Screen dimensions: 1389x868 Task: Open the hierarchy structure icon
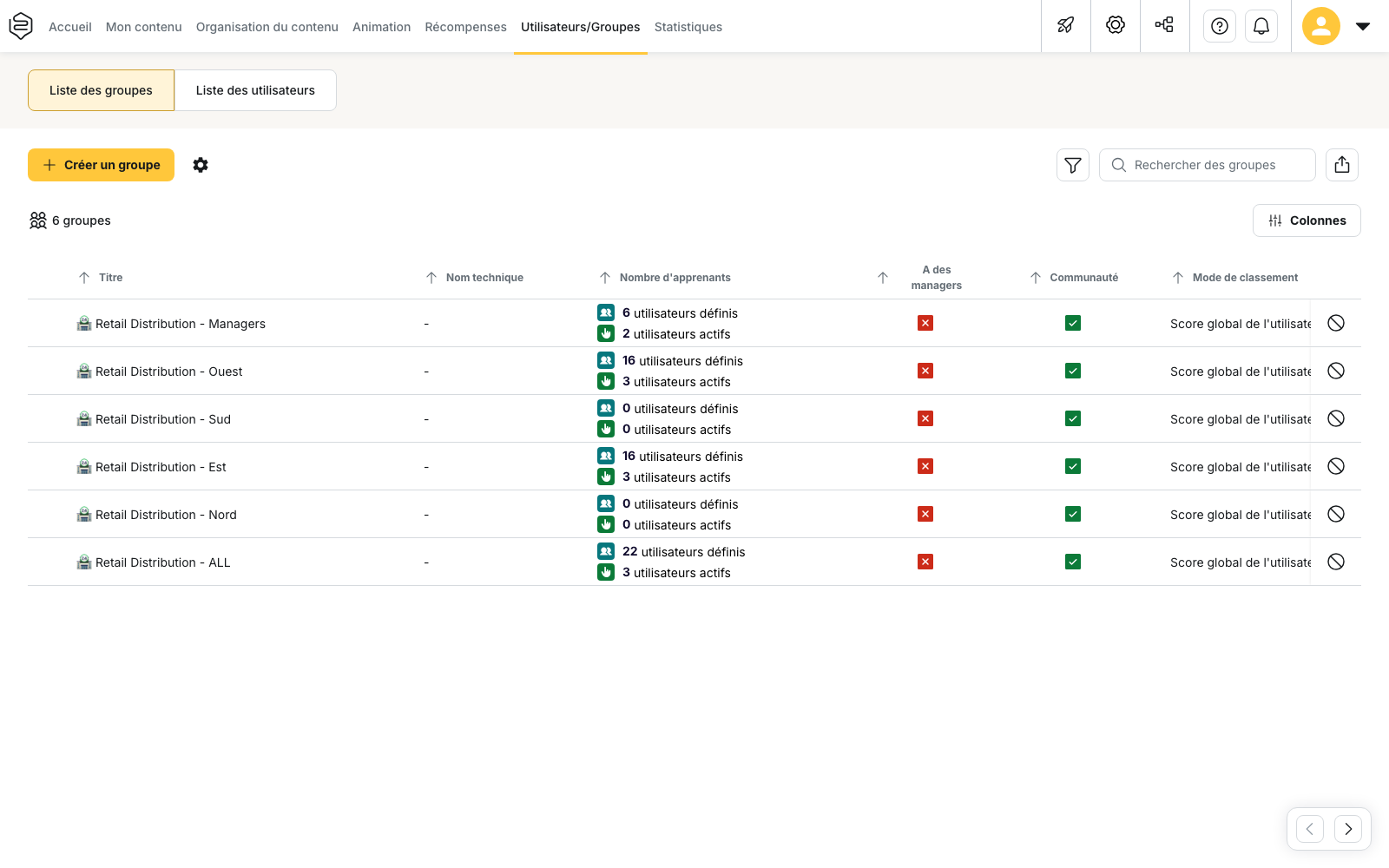tap(1165, 25)
